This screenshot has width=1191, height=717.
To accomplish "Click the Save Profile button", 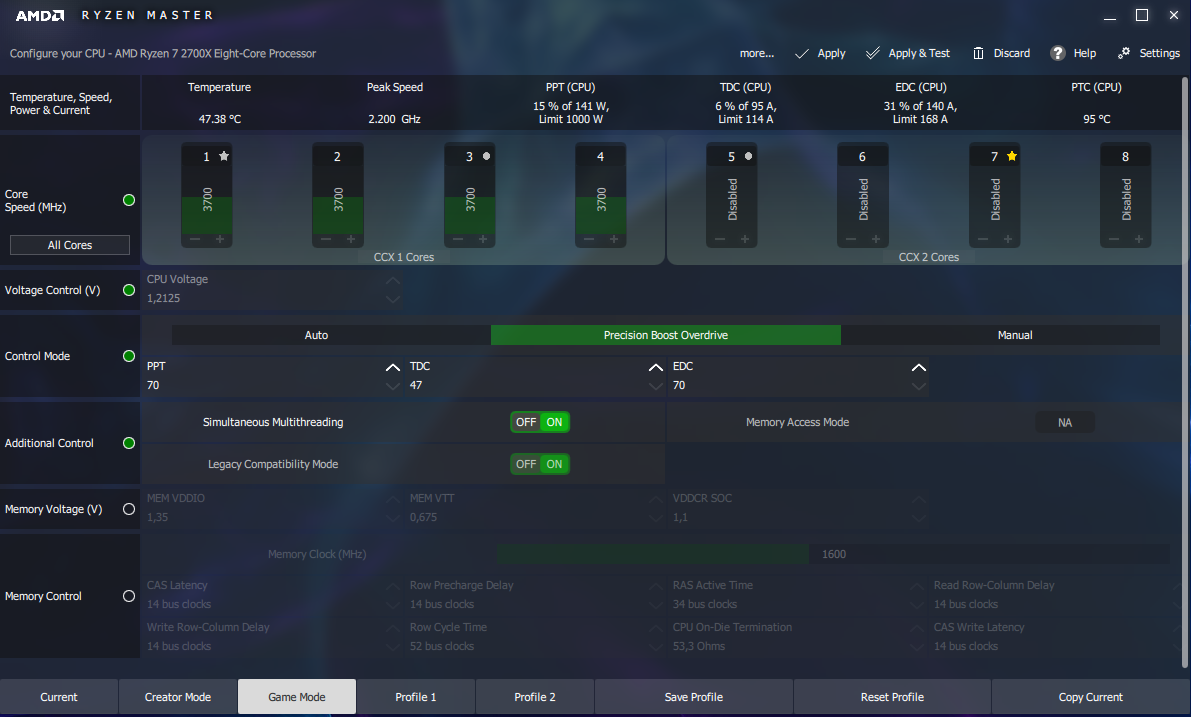I will pyautogui.click(x=693, y=696).
